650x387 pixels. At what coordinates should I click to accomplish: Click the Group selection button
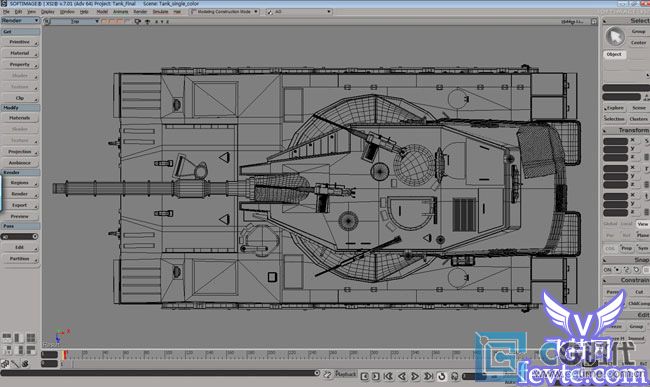[639, 31]
